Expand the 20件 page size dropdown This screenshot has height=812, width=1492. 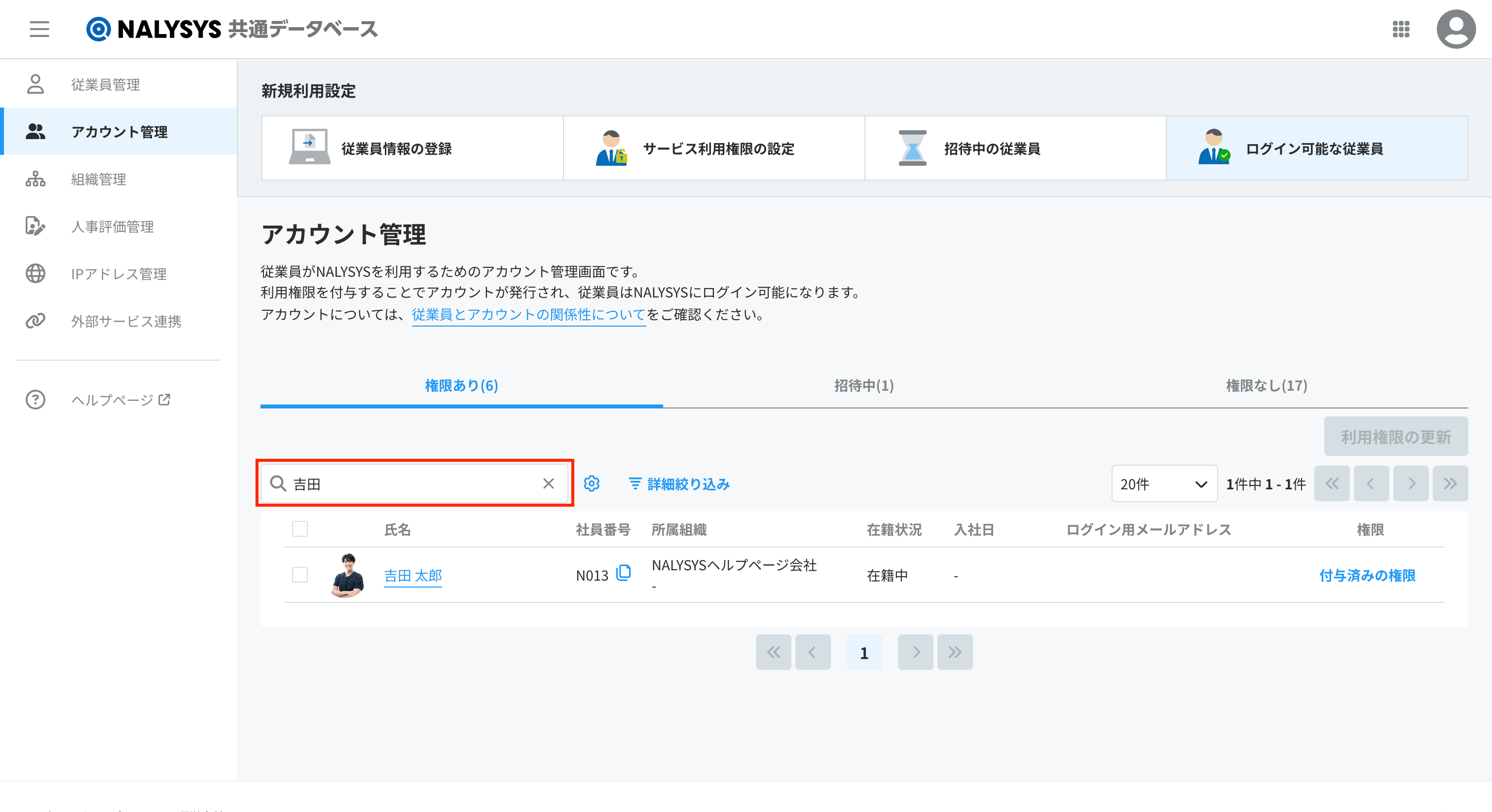1163,483
